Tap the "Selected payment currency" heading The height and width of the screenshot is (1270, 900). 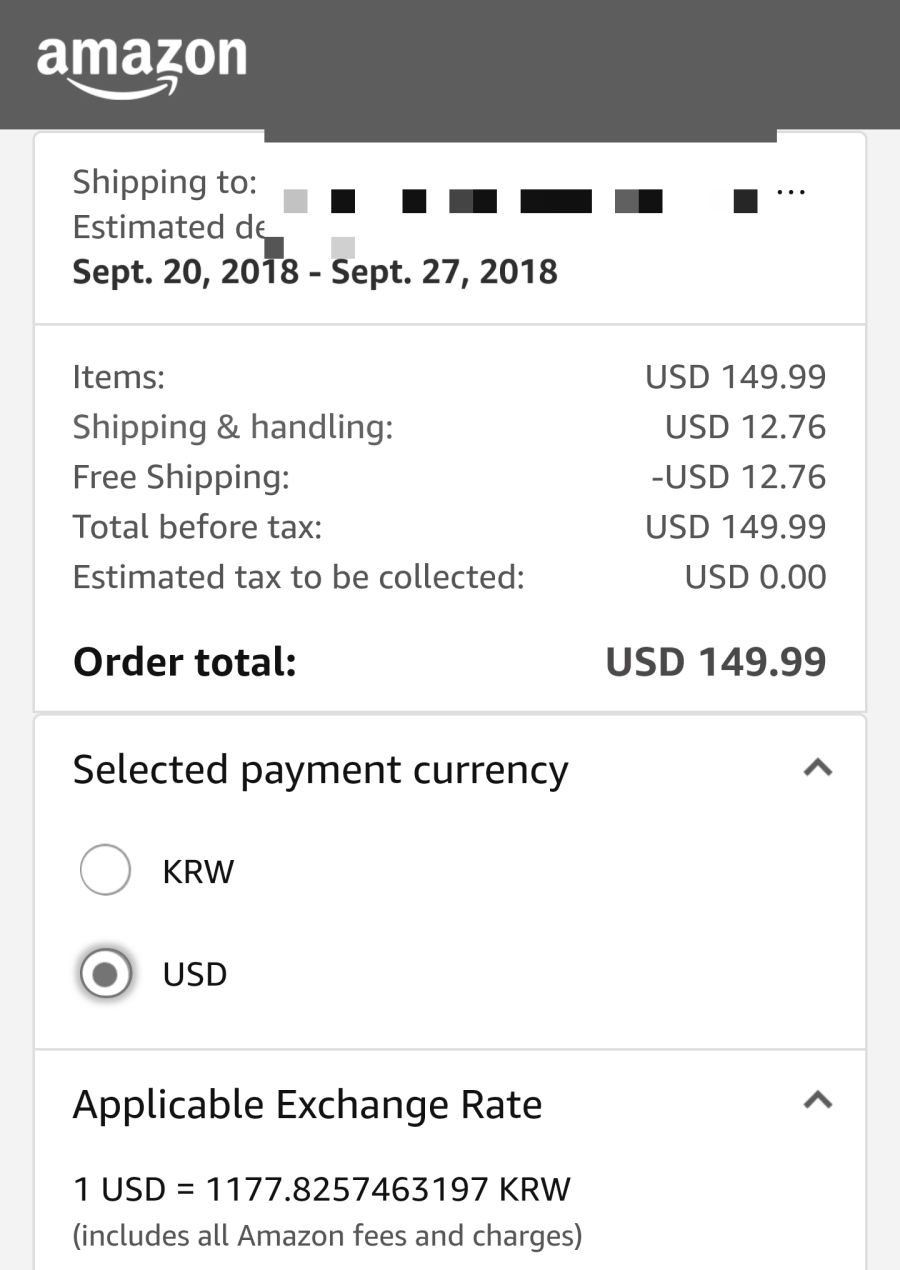coord(320,770)
